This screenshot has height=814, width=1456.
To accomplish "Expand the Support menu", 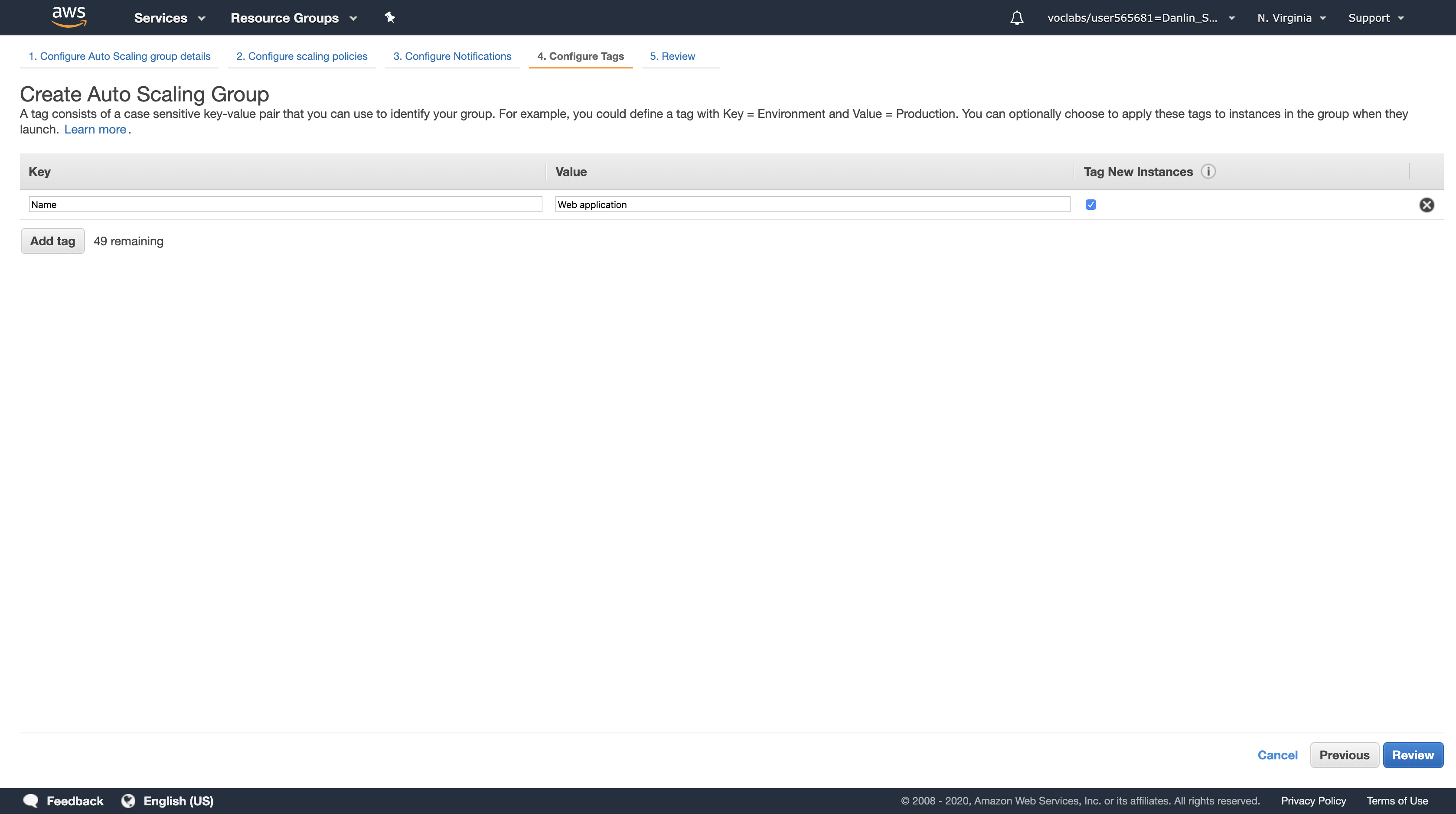I will pos(1375,18).
